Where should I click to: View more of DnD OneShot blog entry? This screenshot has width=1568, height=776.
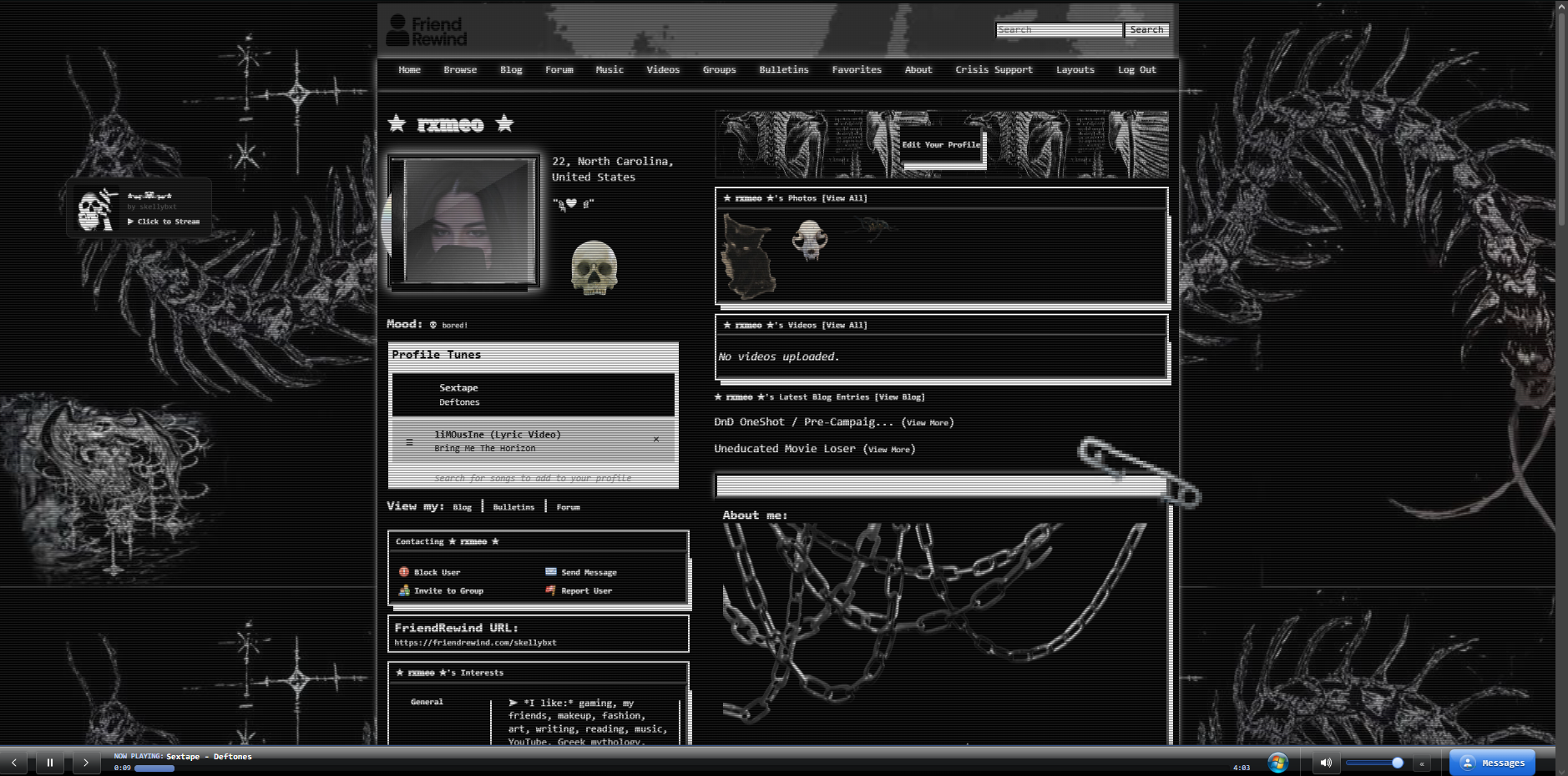point(927,423)
